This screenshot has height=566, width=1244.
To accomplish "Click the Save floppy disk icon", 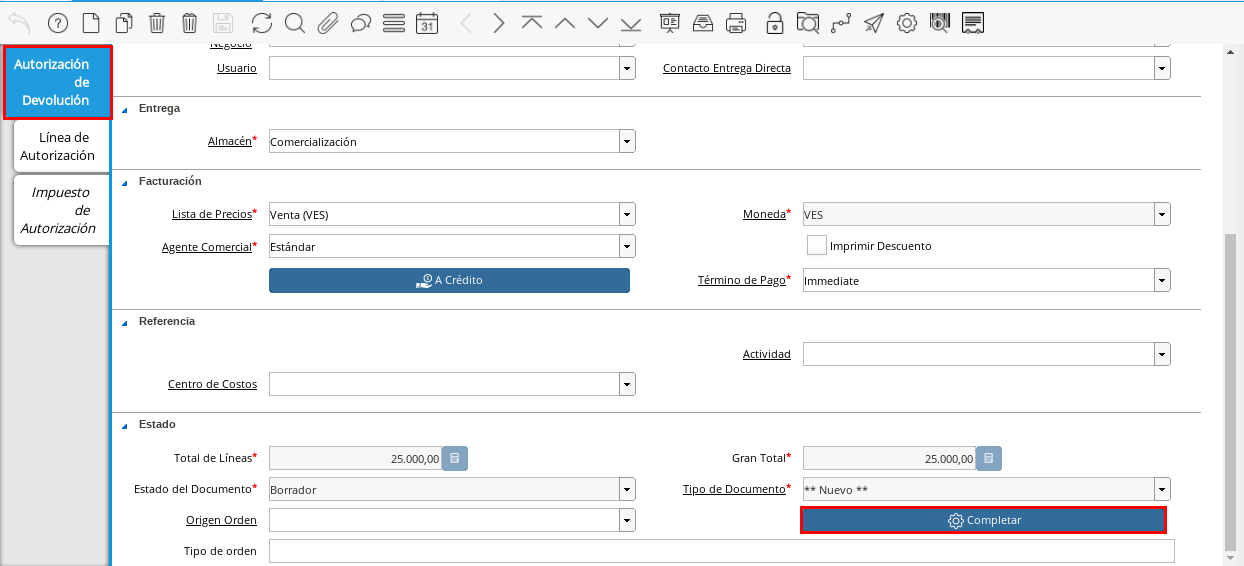I will pos(223,22).
